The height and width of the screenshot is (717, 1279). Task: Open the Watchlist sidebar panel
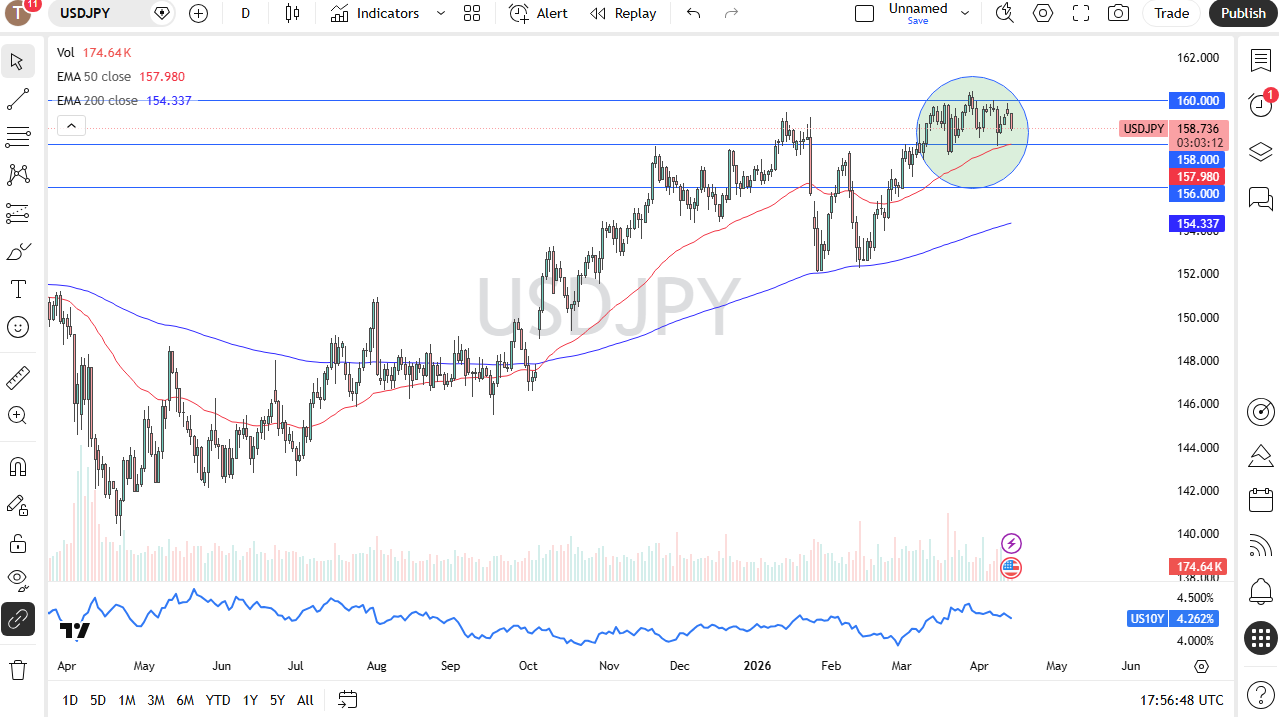1260,60
